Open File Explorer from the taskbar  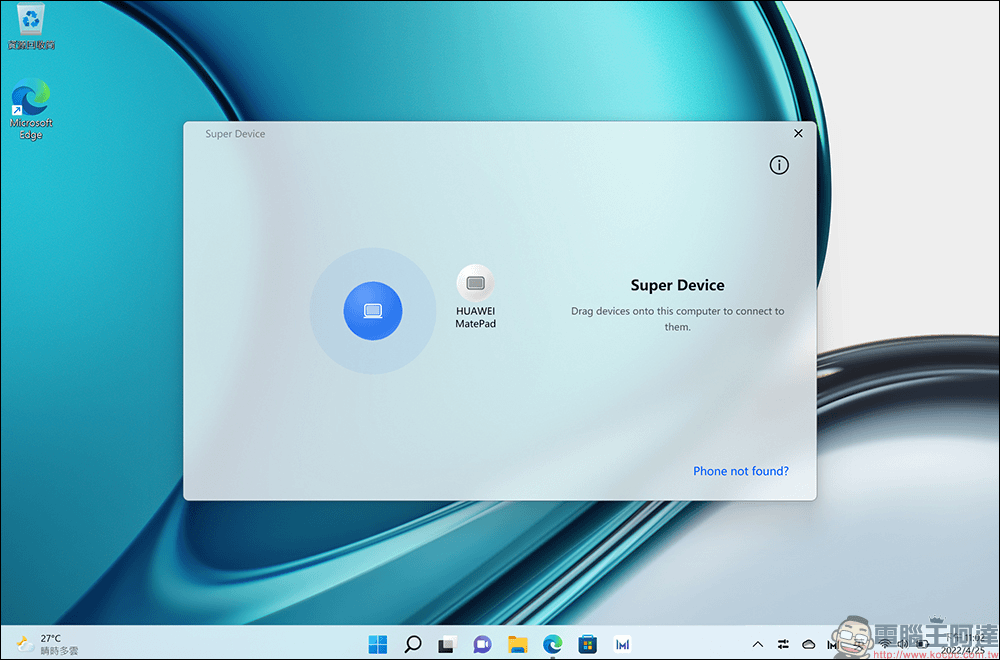pyautogui.click(x=518, y=644)
